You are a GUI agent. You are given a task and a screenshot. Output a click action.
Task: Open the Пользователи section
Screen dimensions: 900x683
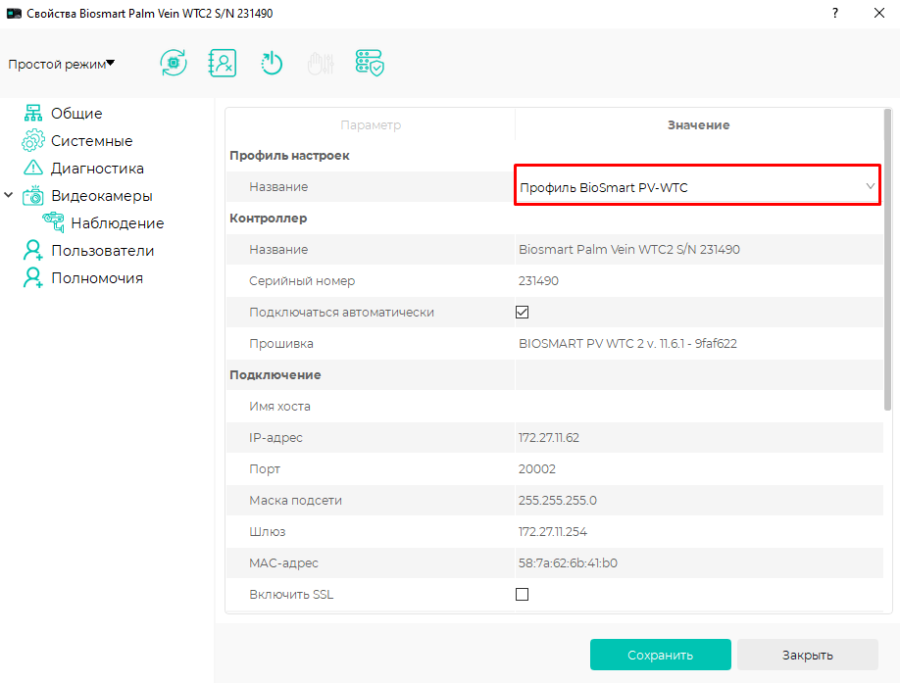tap(102, 251)
